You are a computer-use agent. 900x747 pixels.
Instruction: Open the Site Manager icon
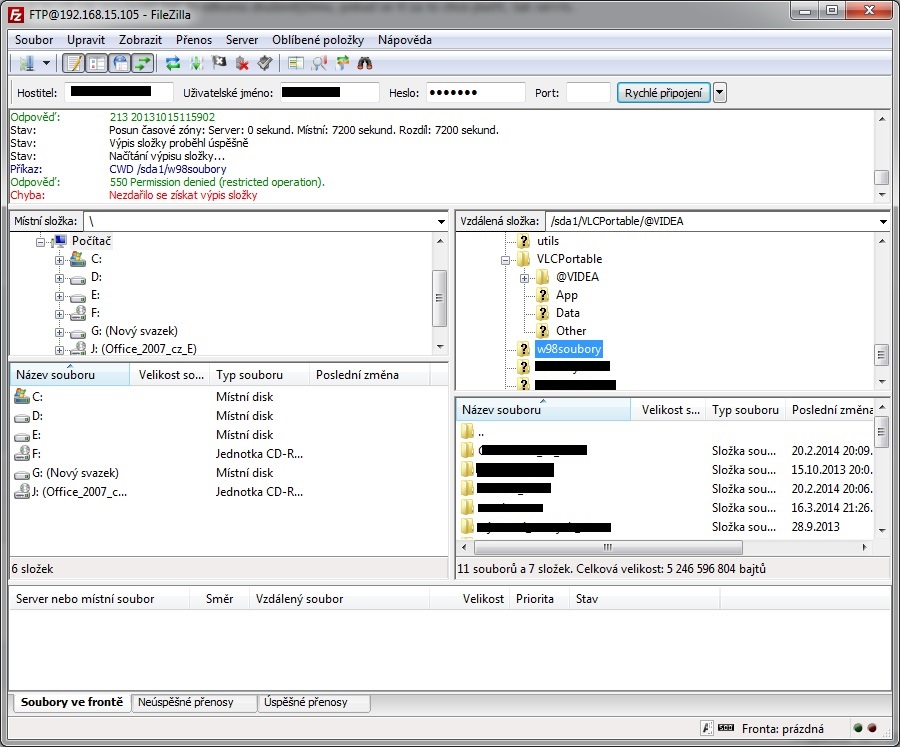coord(25,64)
